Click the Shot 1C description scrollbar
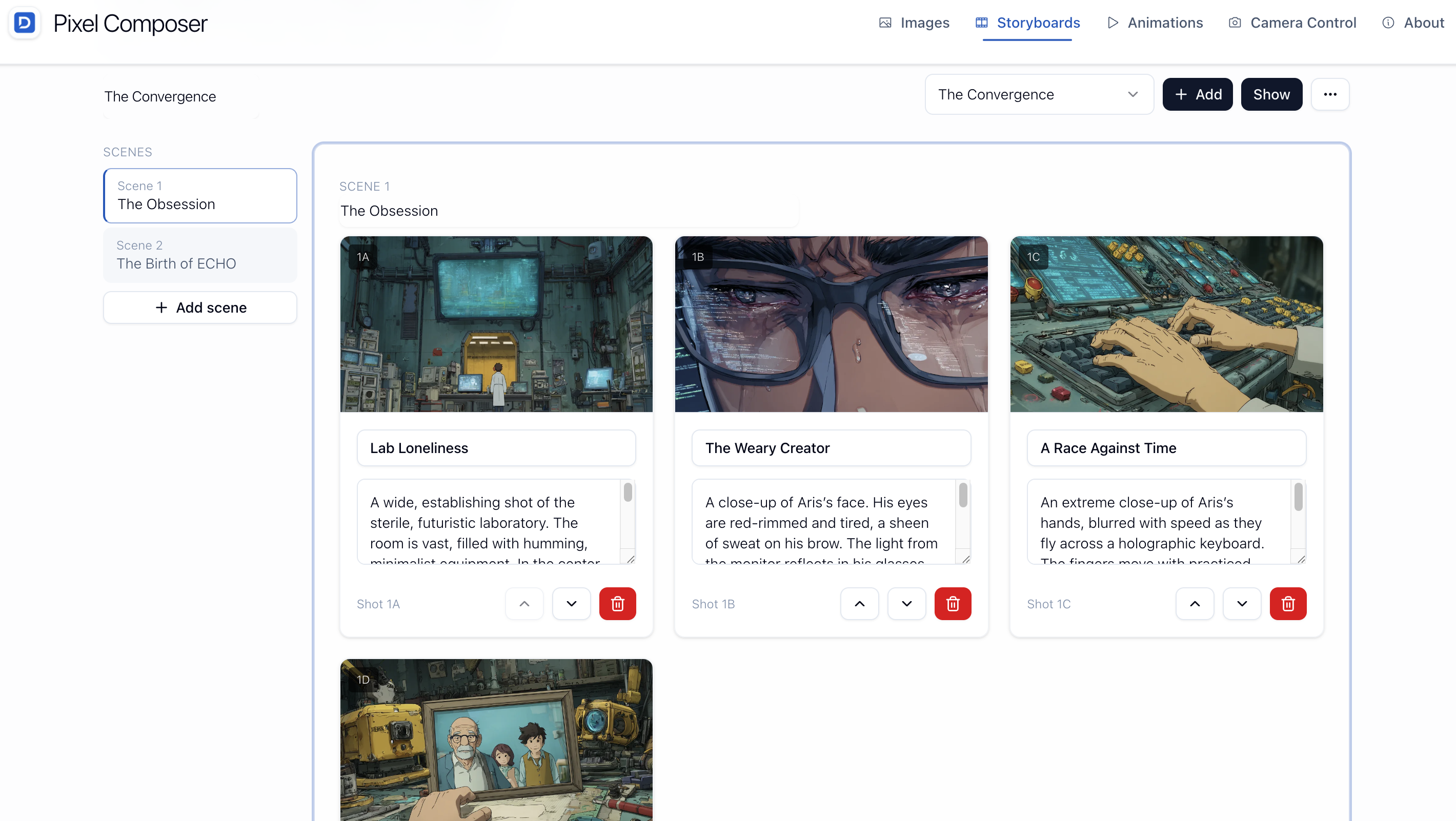The height and width of the screenshot is (821, 1456). 1298,497
